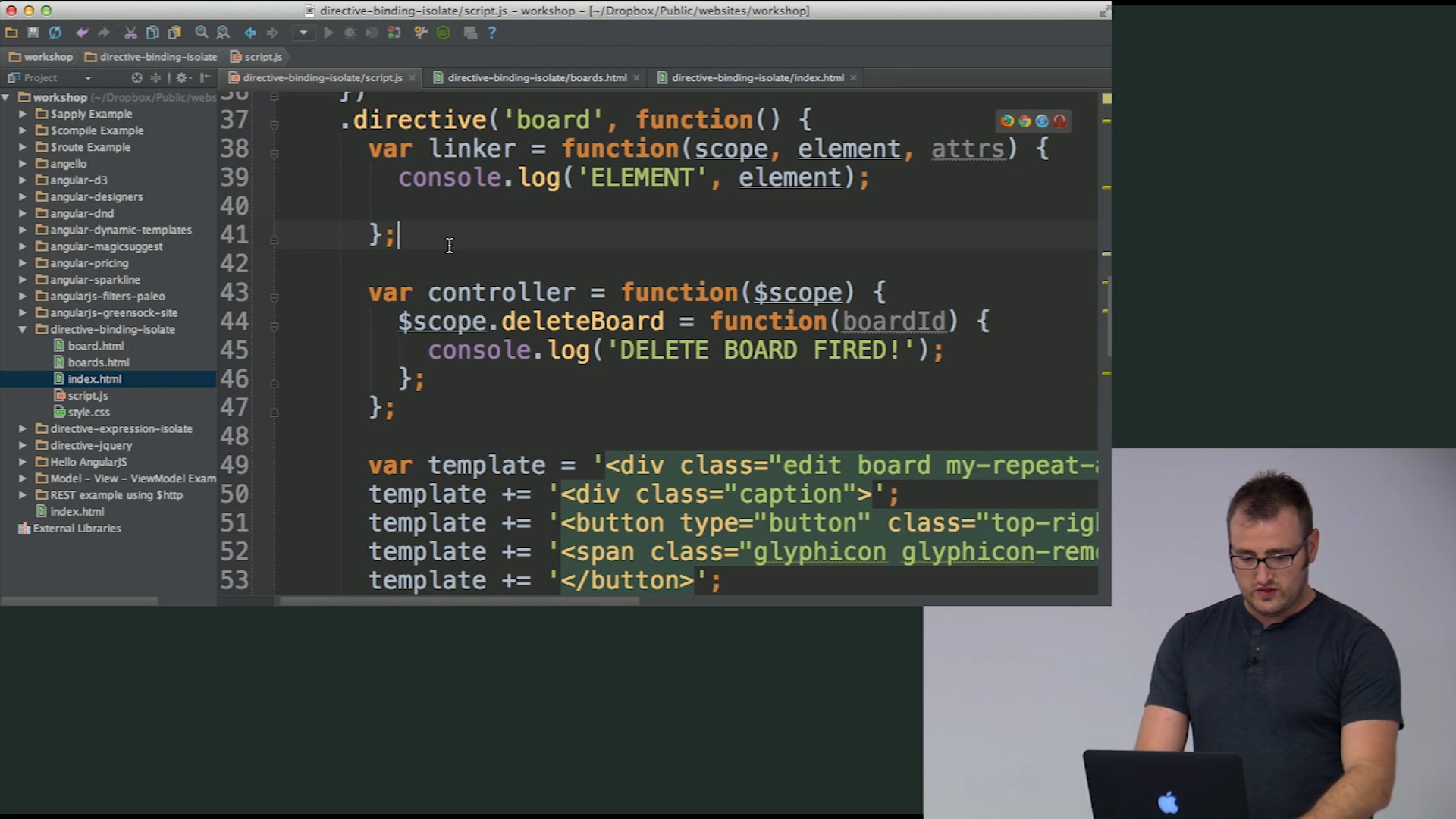Screen dimensions: 1456x819
Task: Expand the directive-expression-isolate folder
Action: 22,428
